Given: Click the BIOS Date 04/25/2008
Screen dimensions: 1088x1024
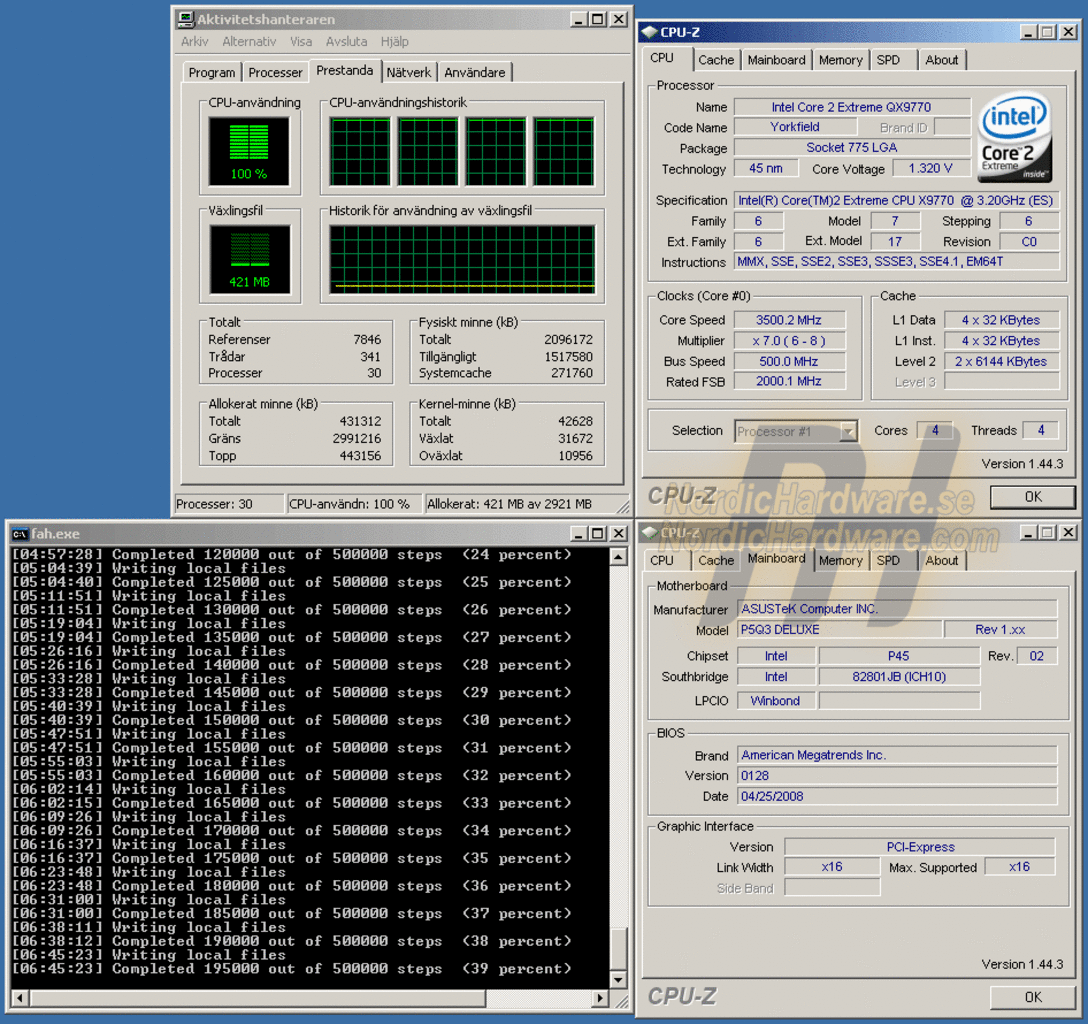Looking at the screenshot, I should pyautogui.click(x=896, y=796).
